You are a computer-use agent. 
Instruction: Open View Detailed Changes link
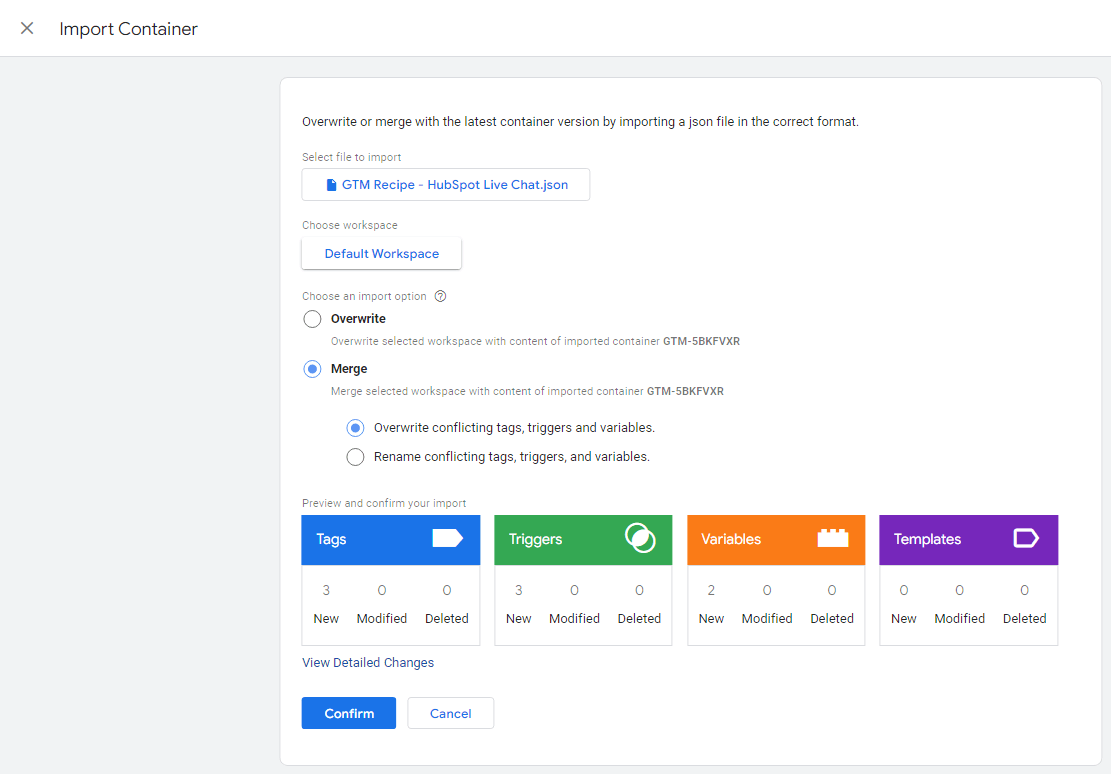click(368, 663)
